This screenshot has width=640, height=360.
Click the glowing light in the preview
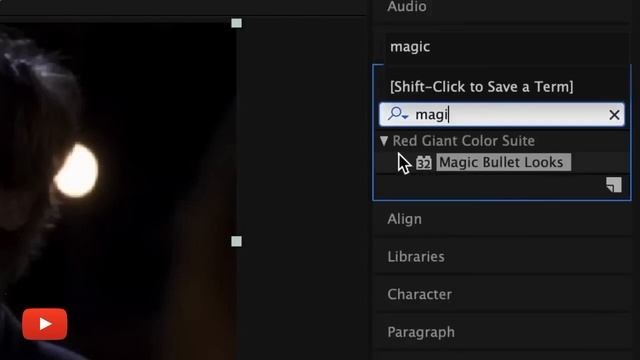point(76,170)
